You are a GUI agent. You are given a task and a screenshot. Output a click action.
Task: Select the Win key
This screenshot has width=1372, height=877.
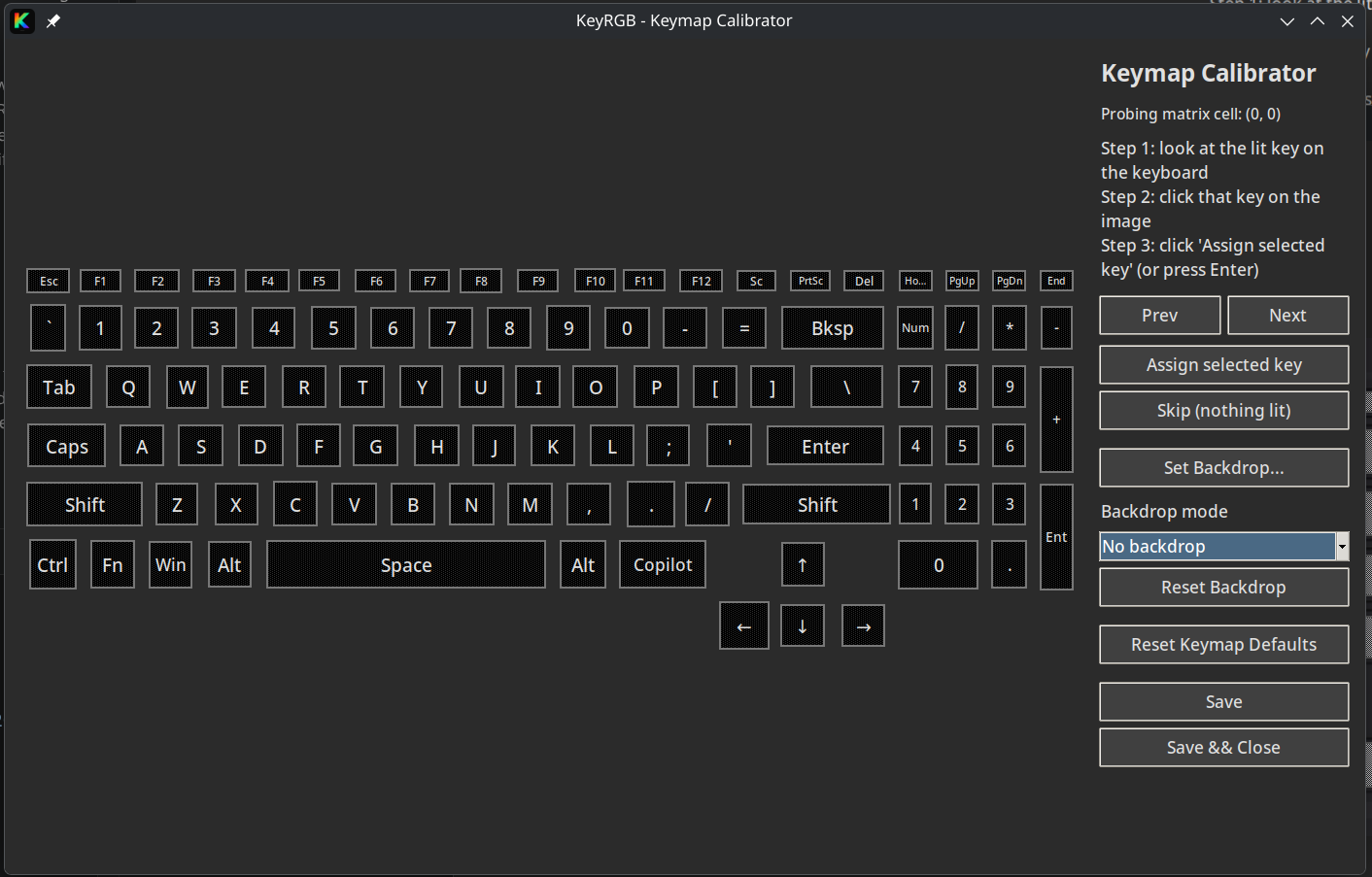(171, 564)
